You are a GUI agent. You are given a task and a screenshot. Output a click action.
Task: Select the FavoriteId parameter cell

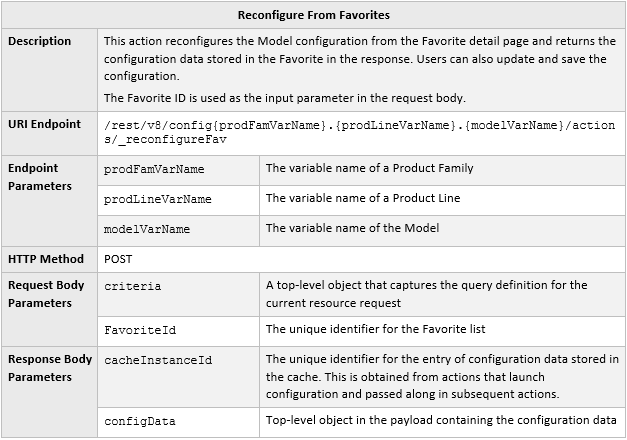[140, 330]
